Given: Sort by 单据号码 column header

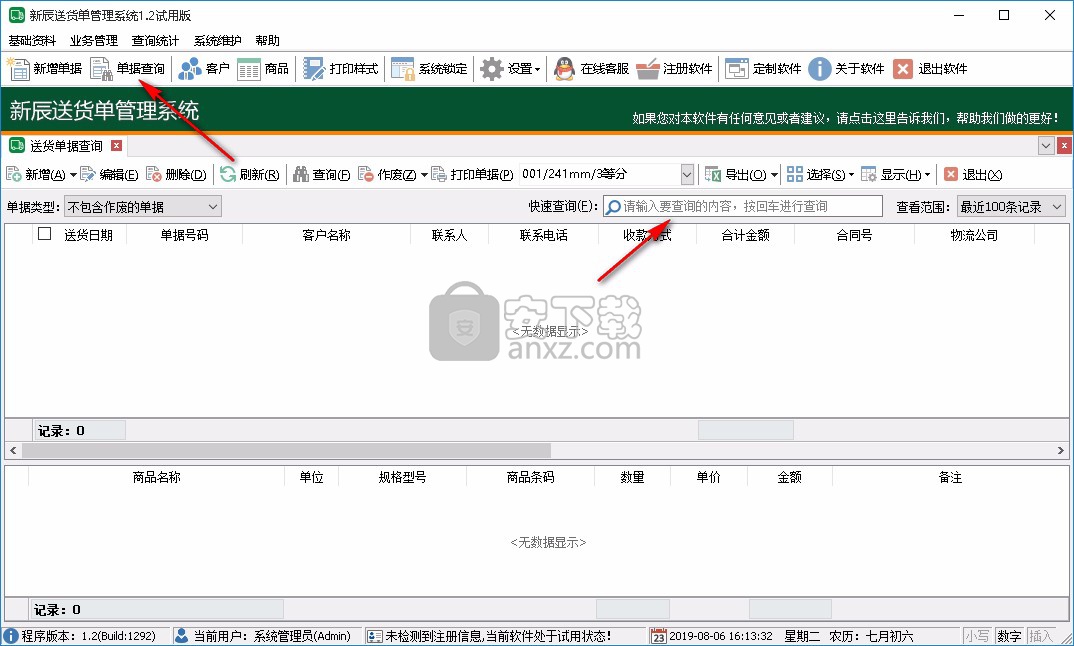Looking at the screenshot, I should tap(184, 235).
